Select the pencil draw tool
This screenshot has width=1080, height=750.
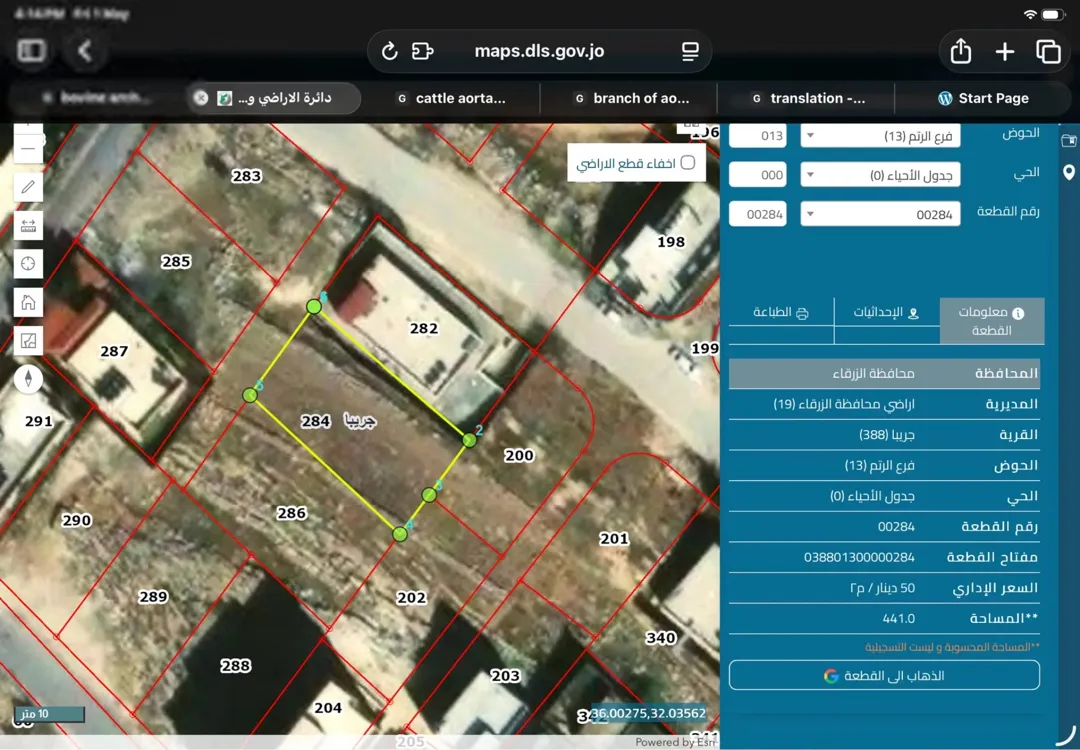pos(28,187)
